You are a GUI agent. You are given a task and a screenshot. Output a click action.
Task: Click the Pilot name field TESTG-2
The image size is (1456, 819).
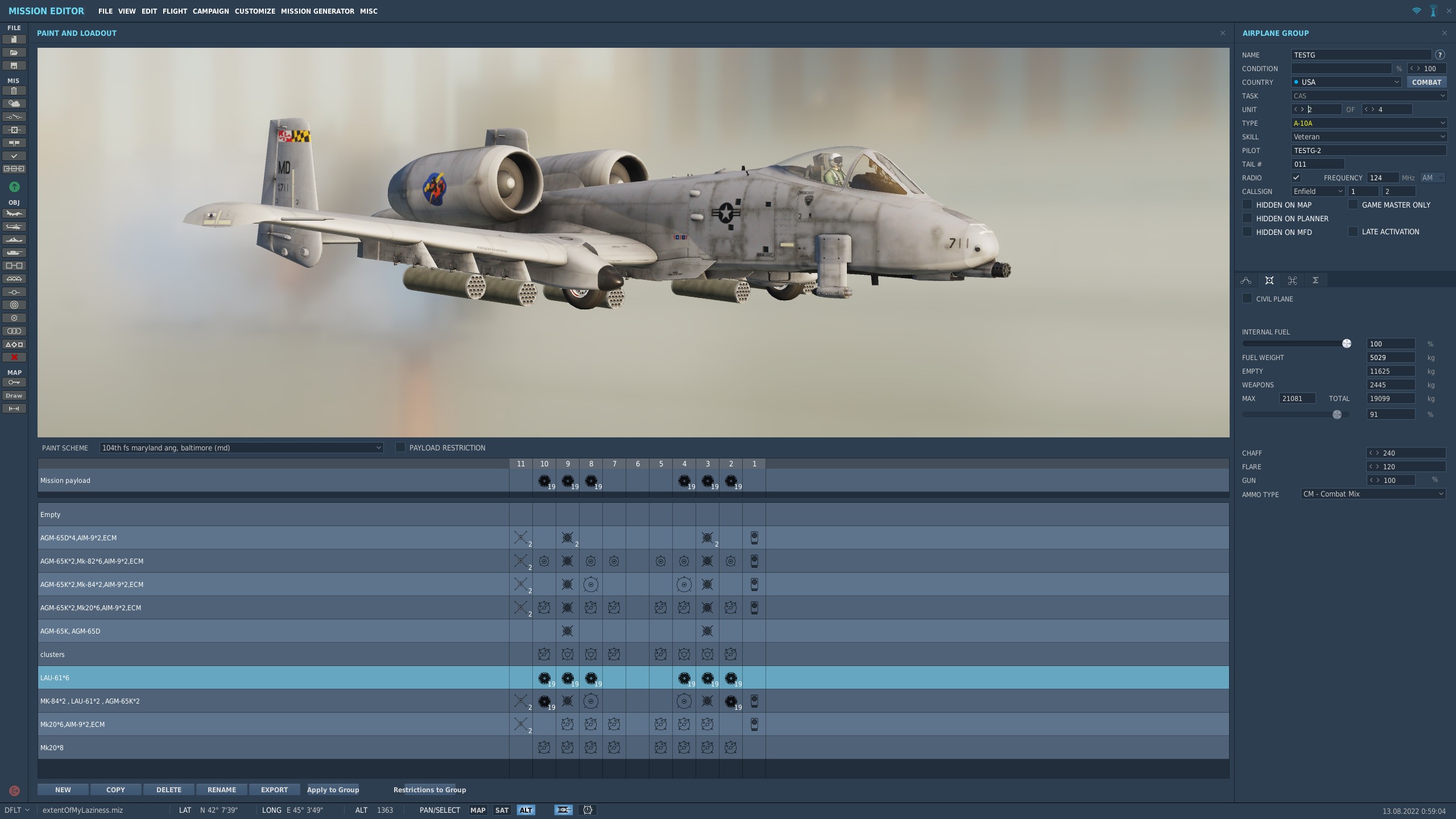click(1369, 150)
